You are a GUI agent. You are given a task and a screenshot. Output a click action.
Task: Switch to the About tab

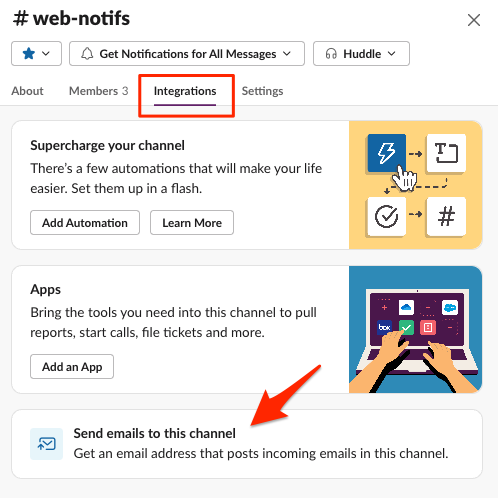(x=27, y=91)
